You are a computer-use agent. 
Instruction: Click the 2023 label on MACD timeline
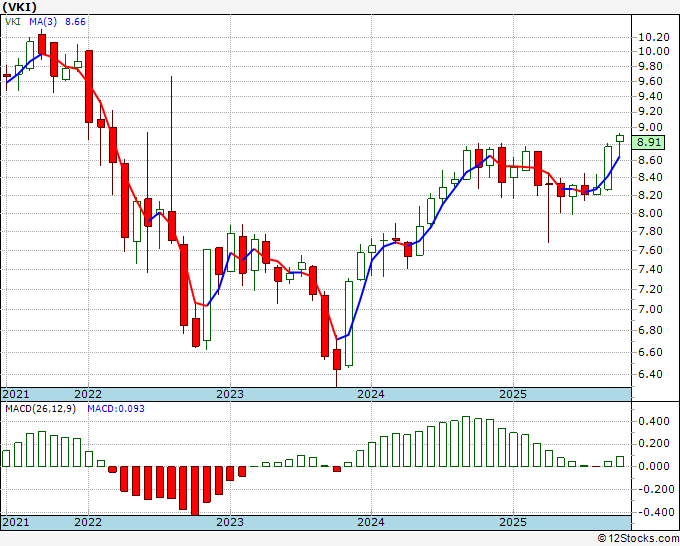pyautogui.click(x=230, y=522)
